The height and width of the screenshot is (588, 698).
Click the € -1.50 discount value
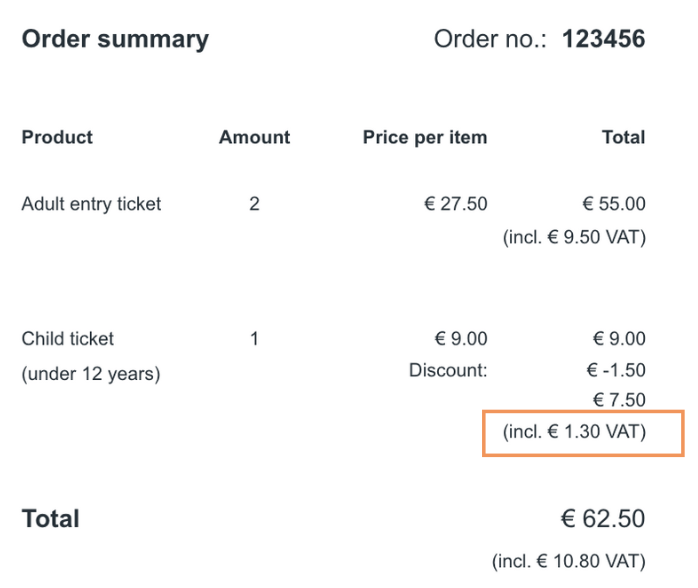click(615, 371)
